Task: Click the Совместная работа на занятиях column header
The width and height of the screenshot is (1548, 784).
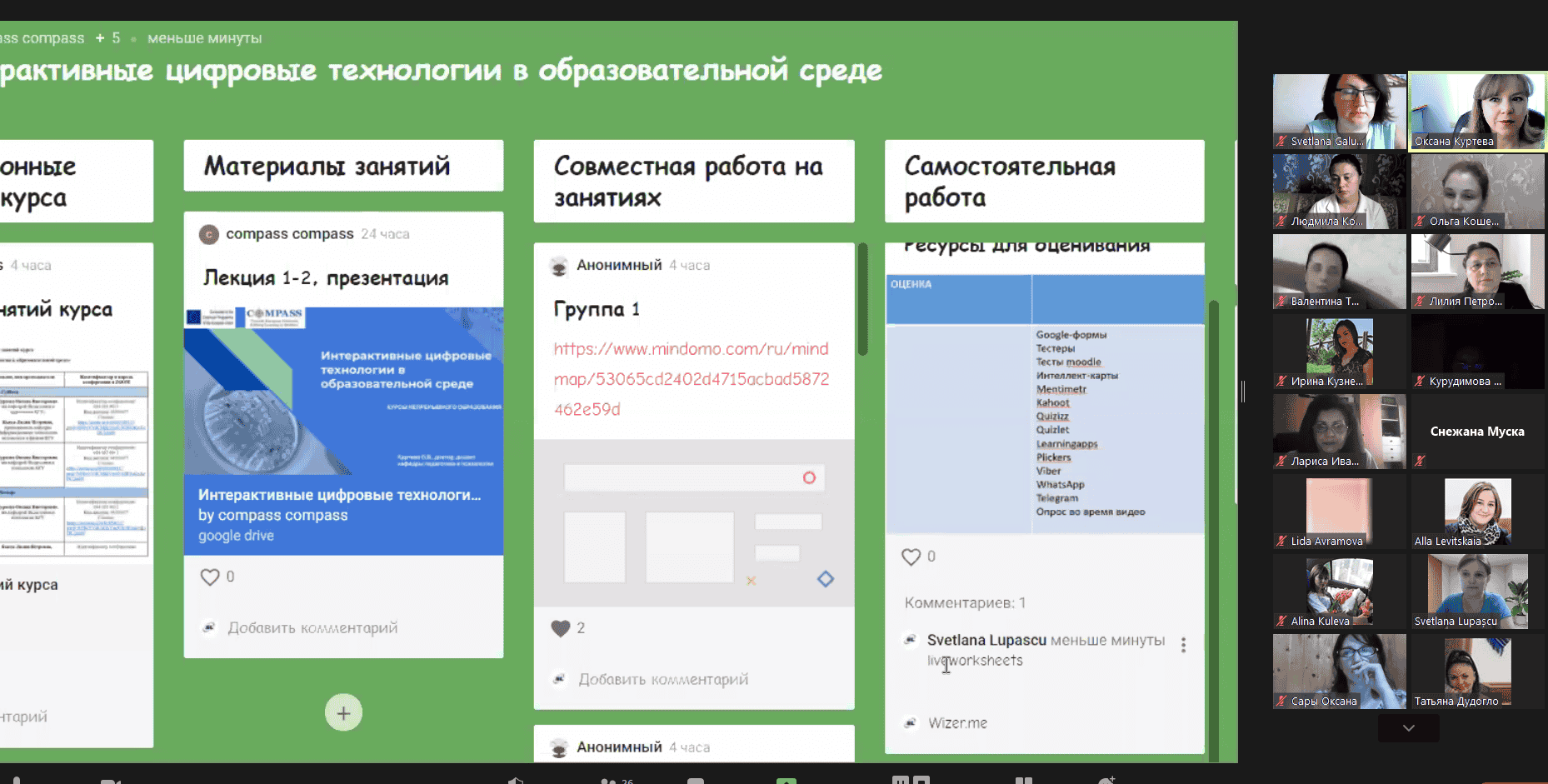Action: [x=693, y=182]
